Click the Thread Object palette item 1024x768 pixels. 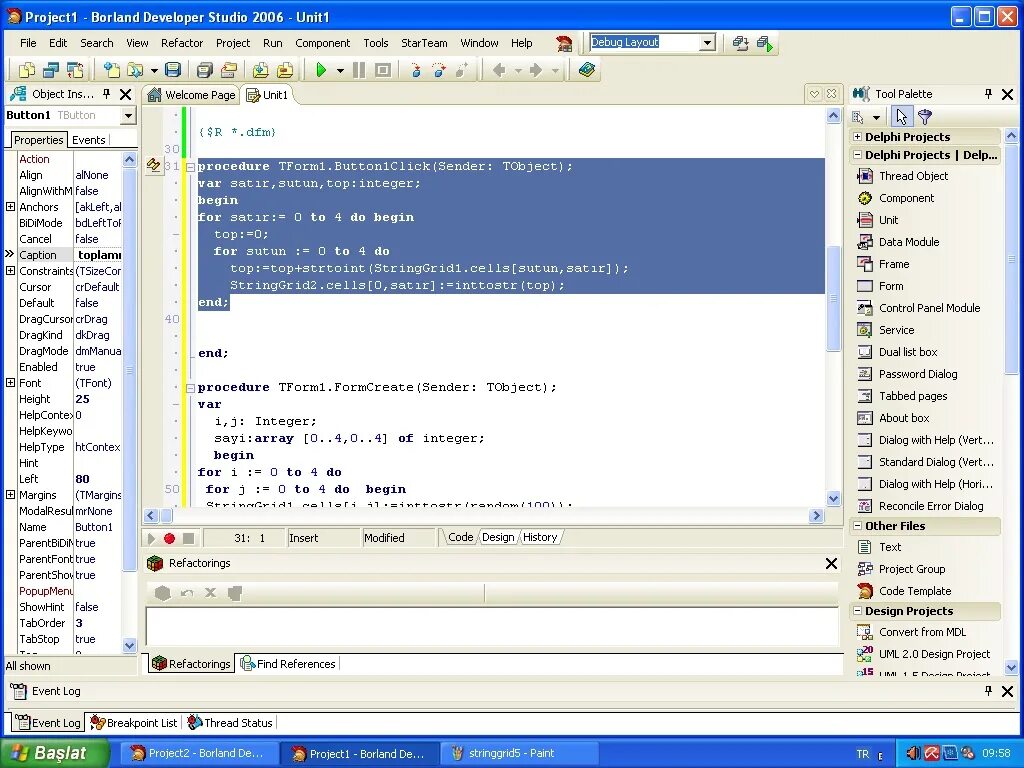913,176
